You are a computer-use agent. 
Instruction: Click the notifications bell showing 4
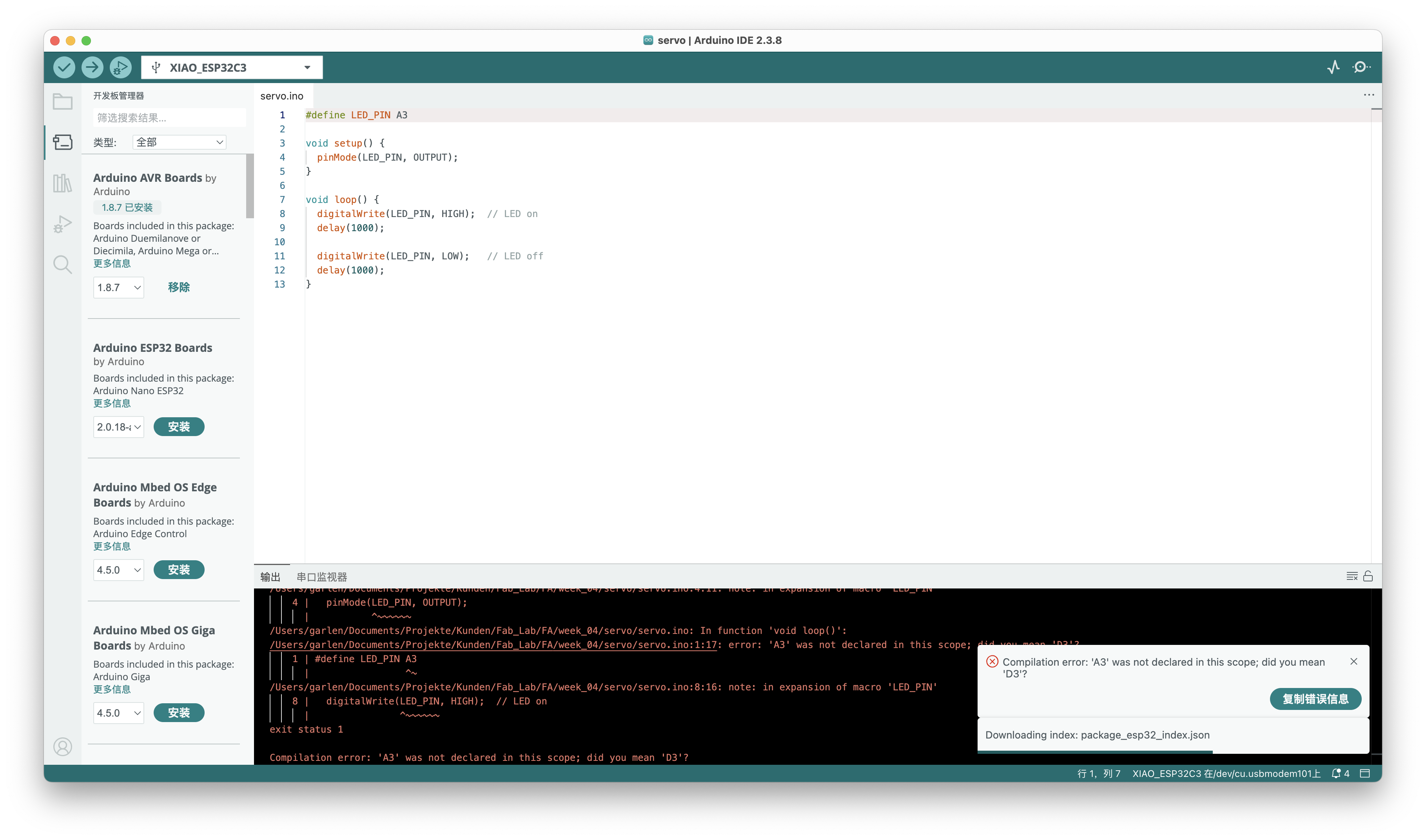point(1341,773)
